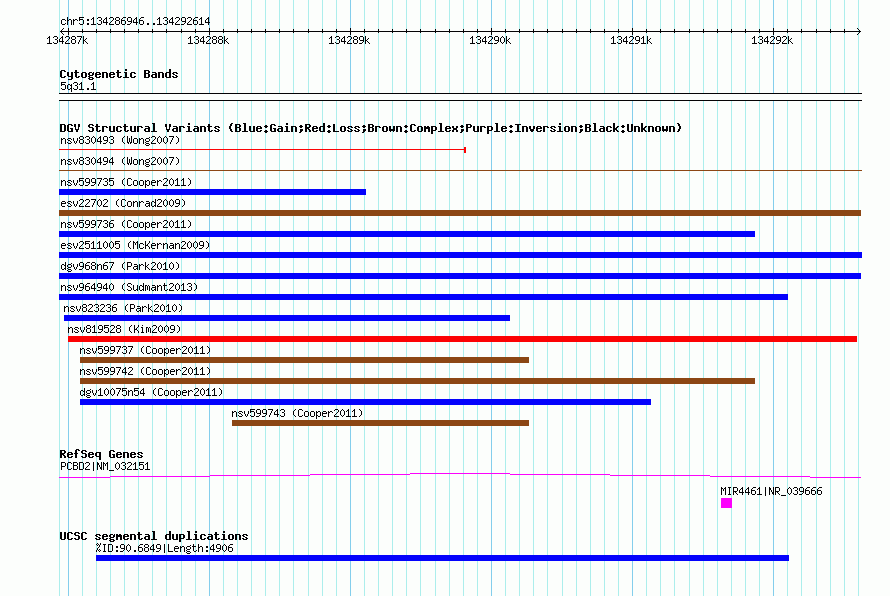Image resolution: width=890 pixels, height=596 pixels.
Task: Select the nsv964940 (Sudmant2013) label text
Action: point(129,287)
